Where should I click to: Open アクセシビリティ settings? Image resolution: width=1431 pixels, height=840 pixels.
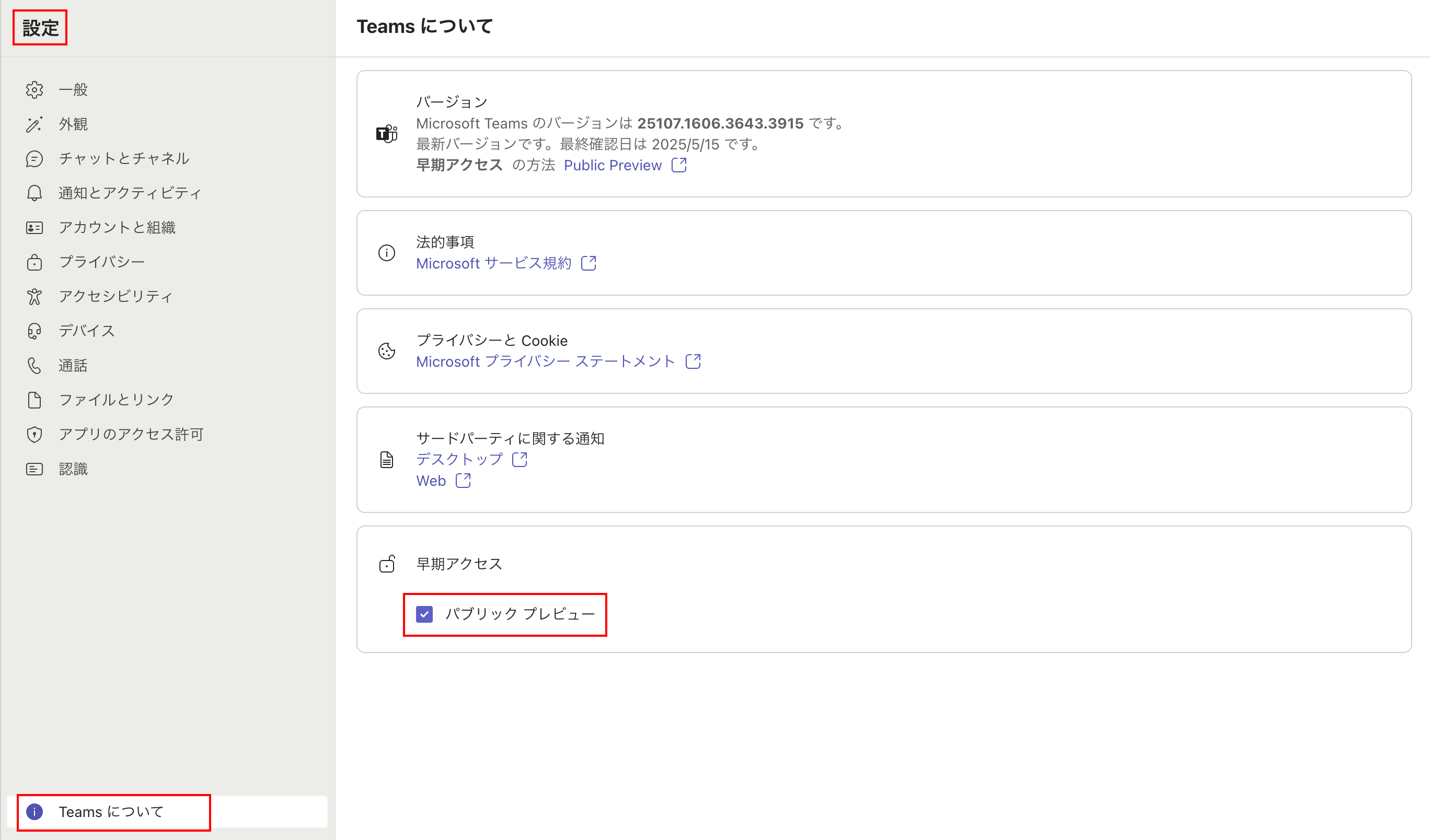tap(168, 296)
